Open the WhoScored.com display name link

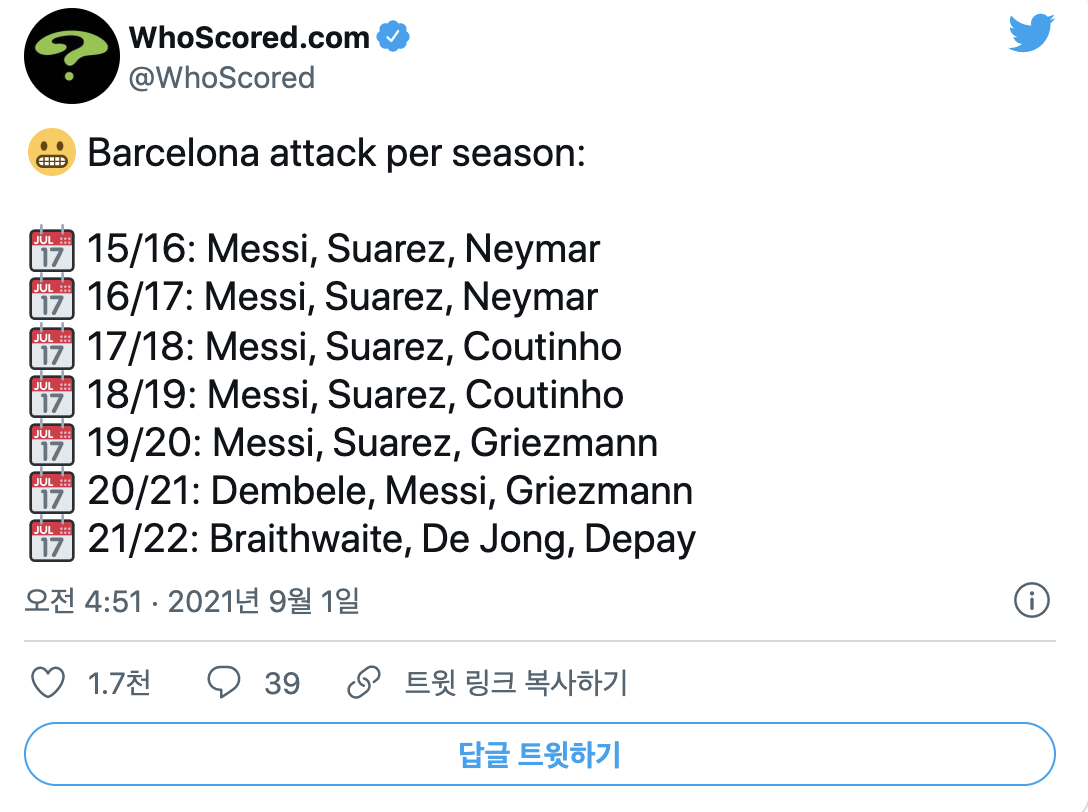[249, 38]
